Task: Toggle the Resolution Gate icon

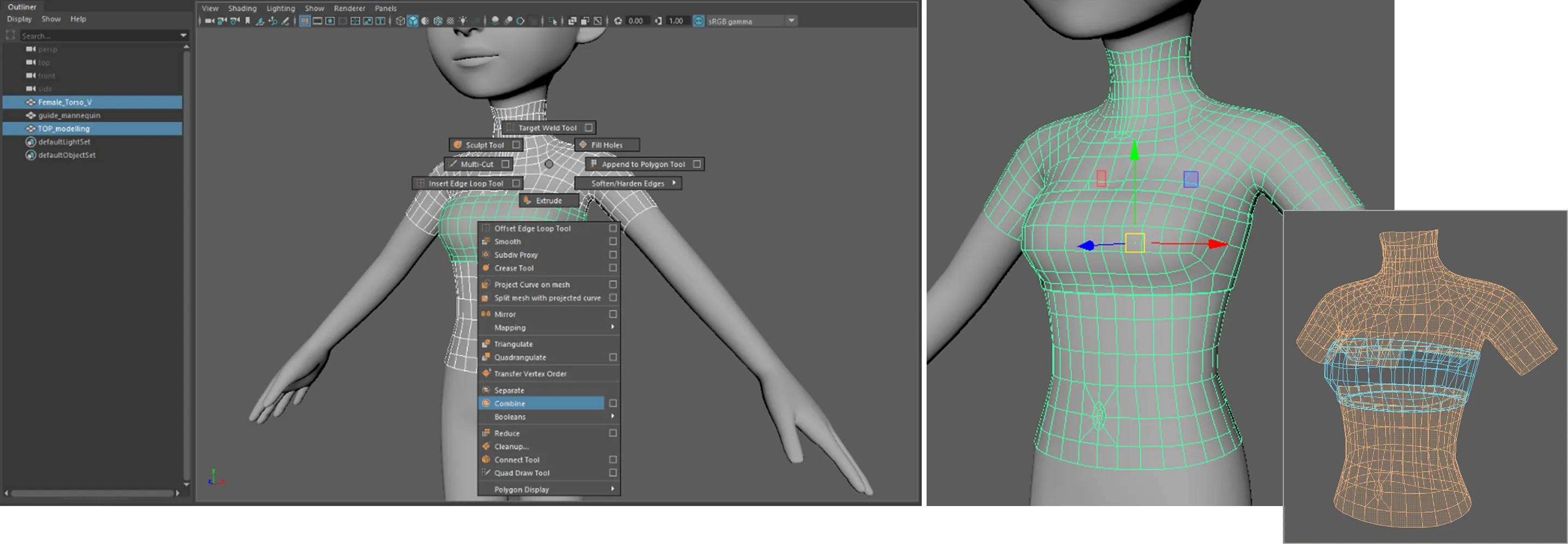Action: (x=330, y=21)
